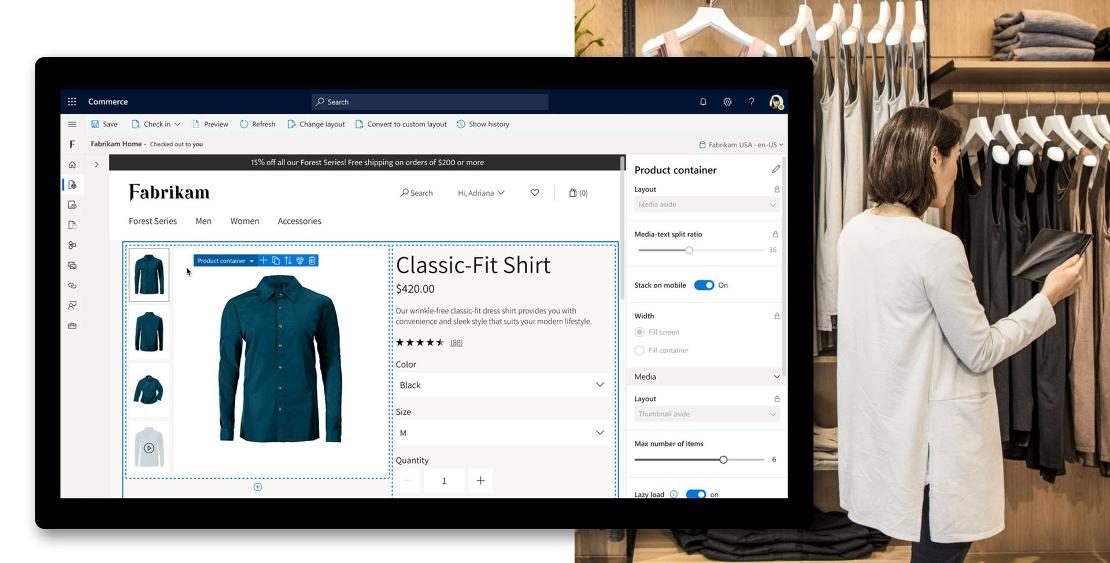Select the folded shirt third thumbnail
The width and height of the screenshot is (1110, 563).
149,389
